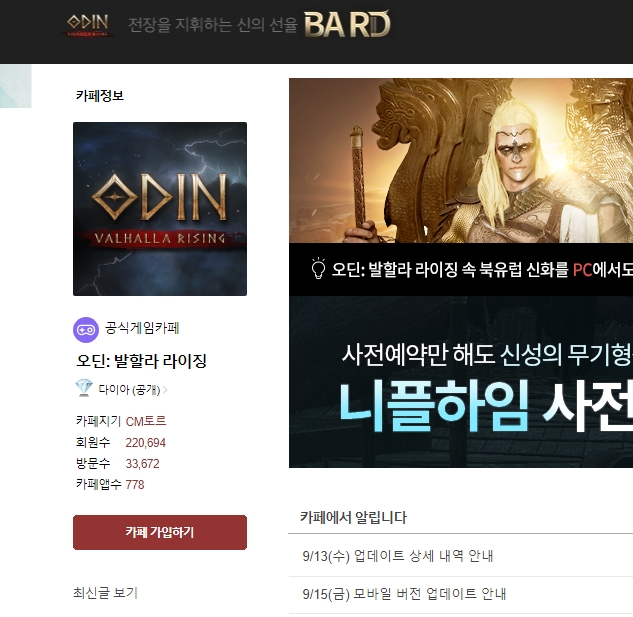Screen dimensions: 633x617
Task: Click the BARD title banner text
Action: tap(347, 24)
